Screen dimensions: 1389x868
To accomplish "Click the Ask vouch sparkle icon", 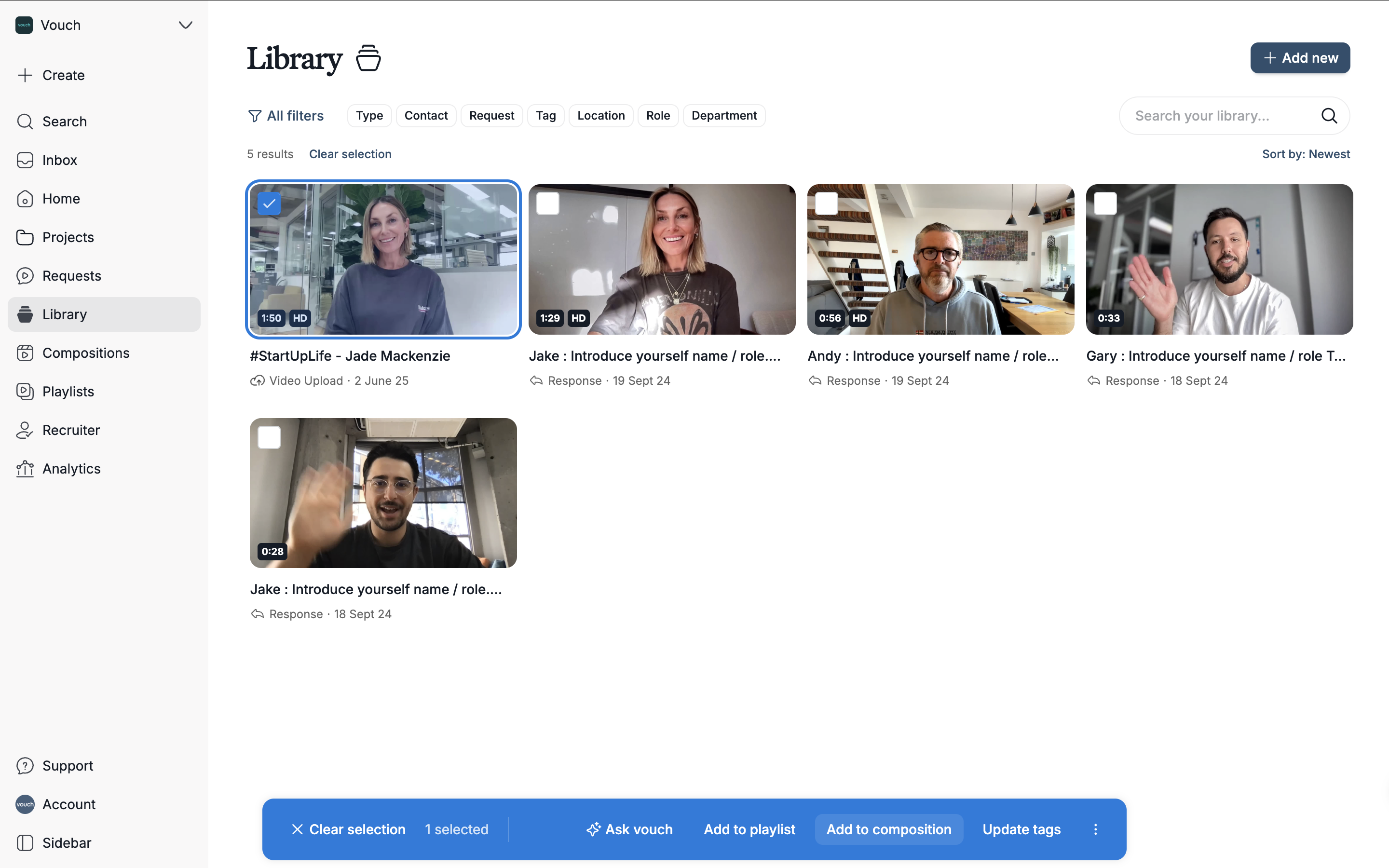I will coord(594,829).
